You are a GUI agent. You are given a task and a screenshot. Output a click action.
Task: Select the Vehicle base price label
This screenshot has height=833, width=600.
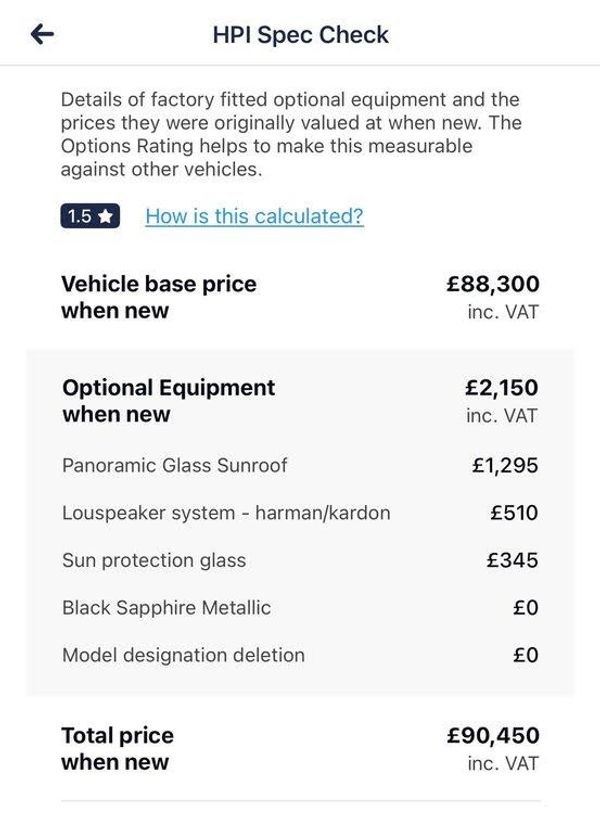click(x=158, y=297)
